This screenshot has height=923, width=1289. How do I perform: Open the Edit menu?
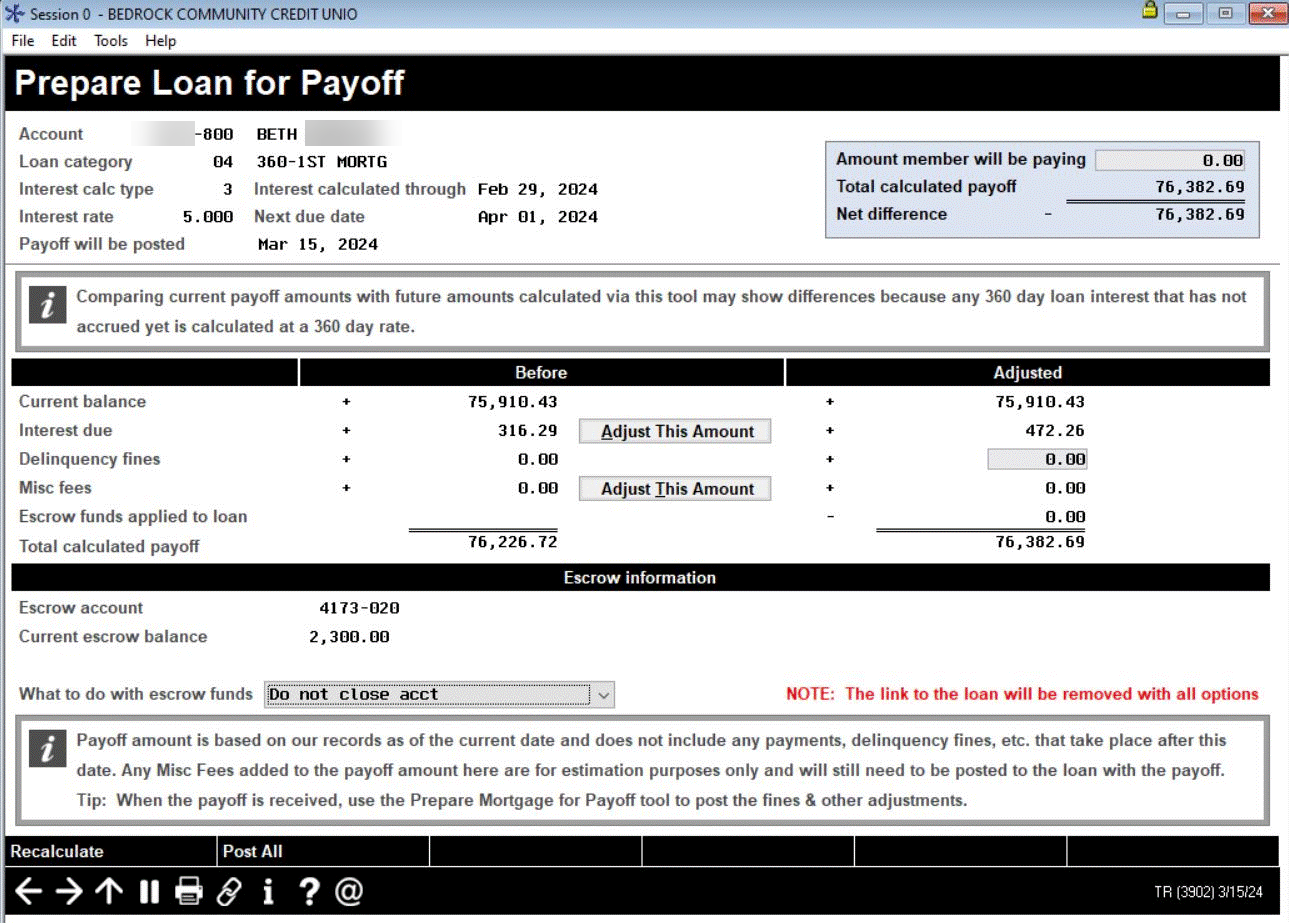tap(64, 41)
